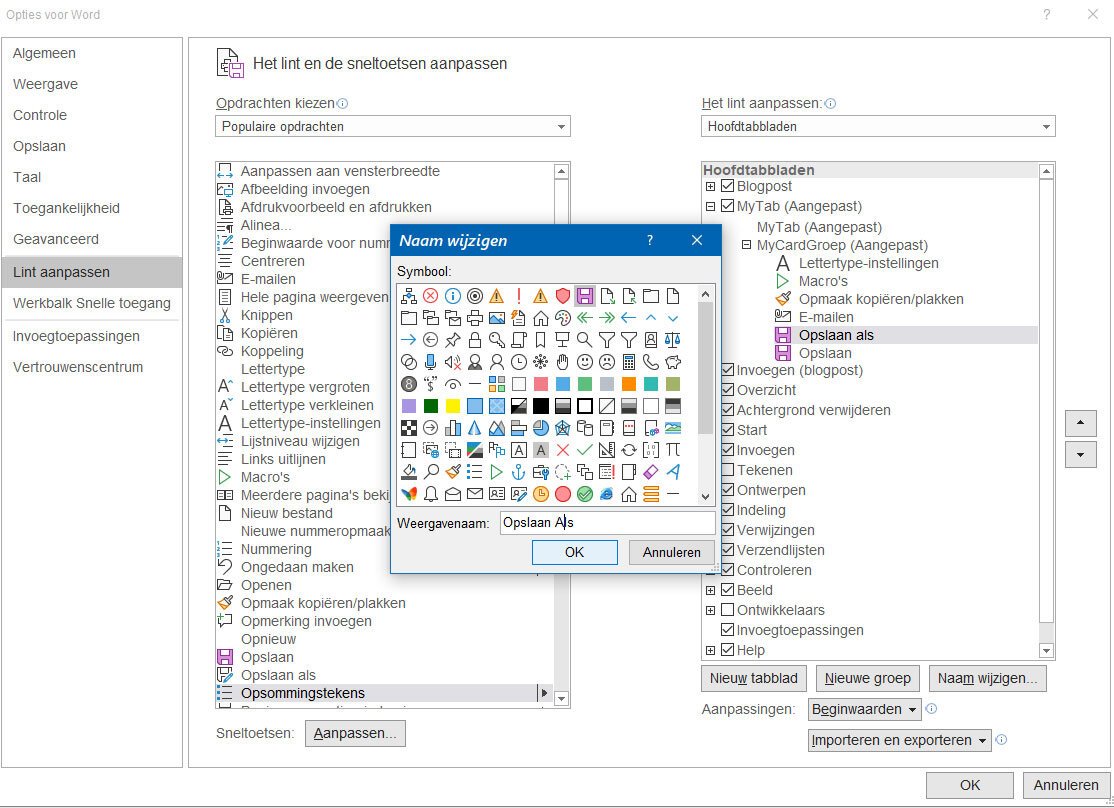Select the paint palette symbol
1114x808 pixels.
pos(563,318)
